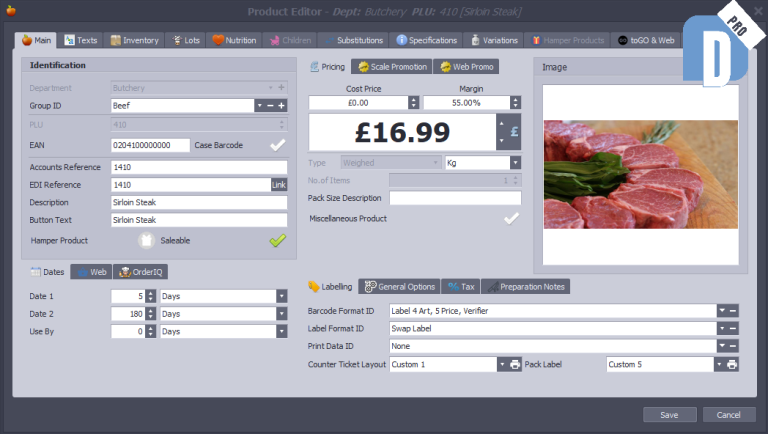
Task: Open the Scale Promotion tab
Action: point(390,67)
